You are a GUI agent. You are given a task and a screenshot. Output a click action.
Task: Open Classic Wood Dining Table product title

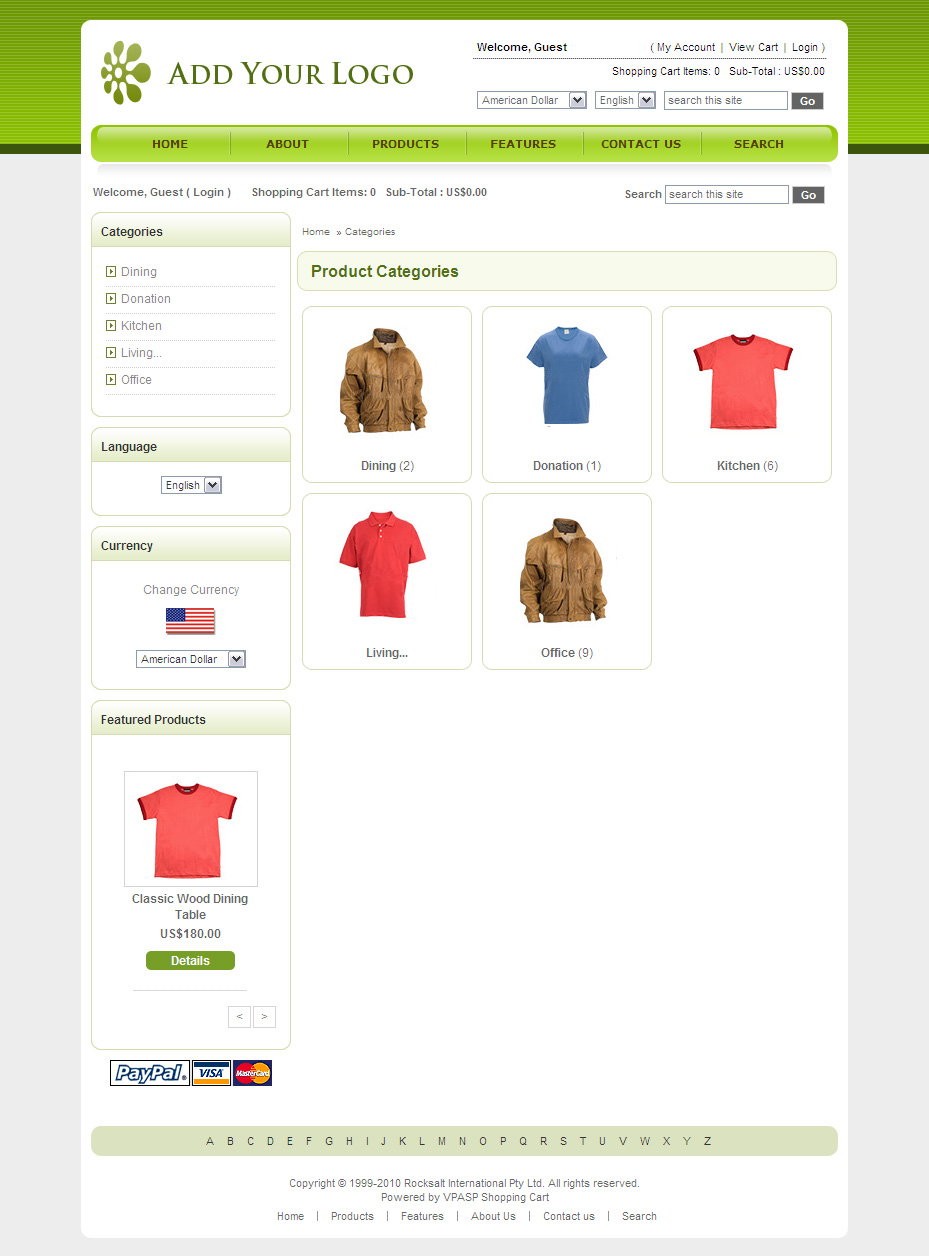click(x=190, y=907)
